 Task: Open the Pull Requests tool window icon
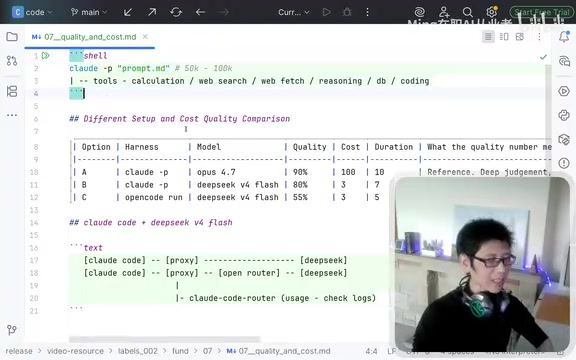[12, 61]
